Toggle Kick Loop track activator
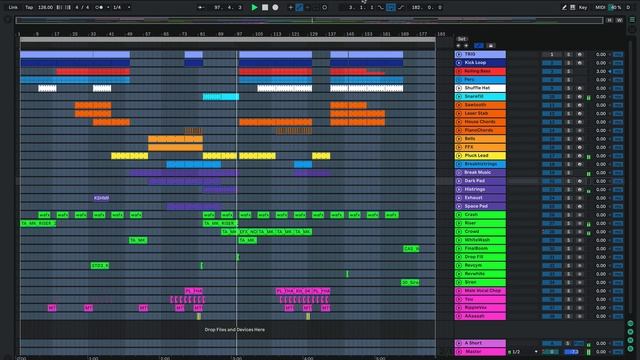 tap(552, 63)
